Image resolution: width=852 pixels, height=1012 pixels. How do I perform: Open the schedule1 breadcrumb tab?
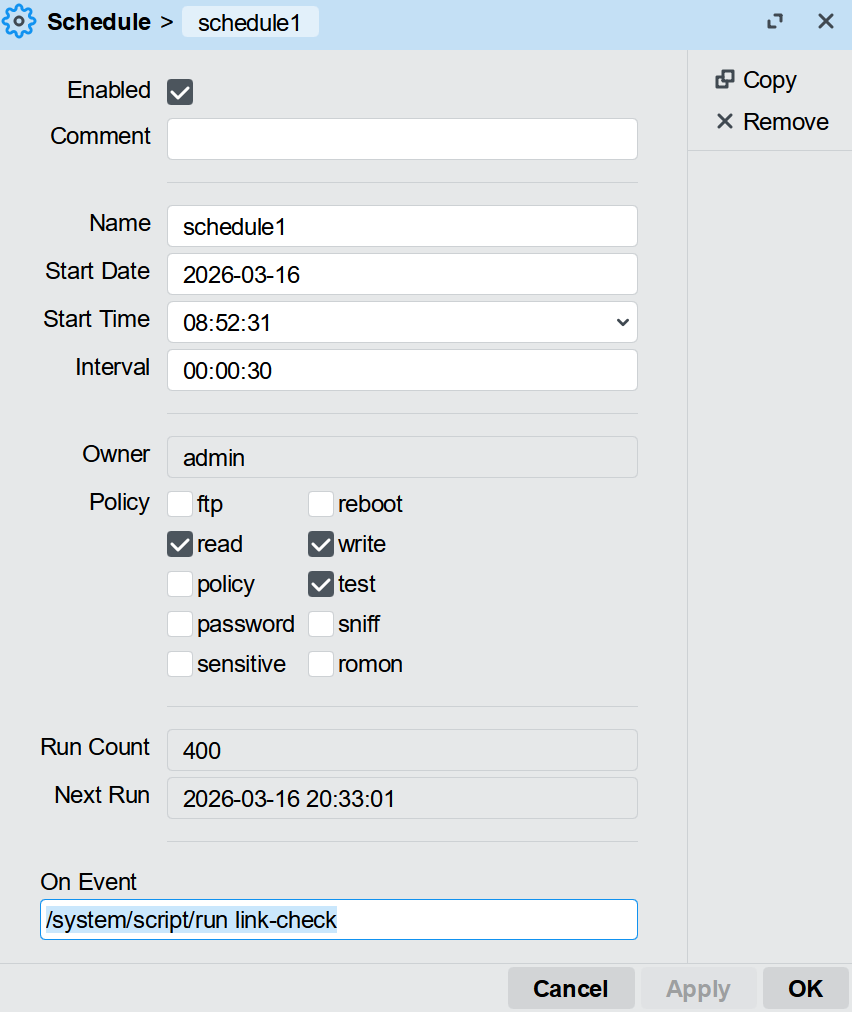pos(250,23)
